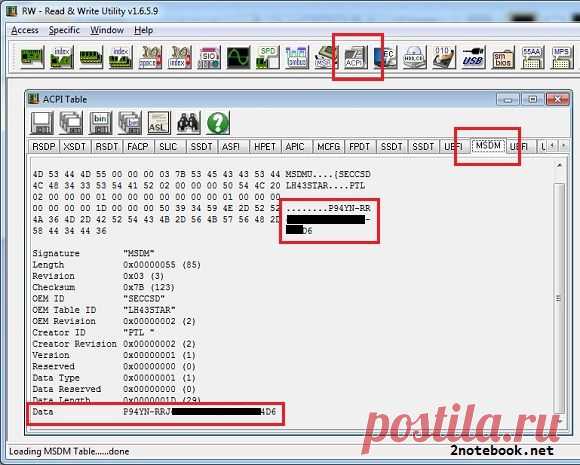Select the MSDM tab
The image size is (580, 465).
click(488, 146)
